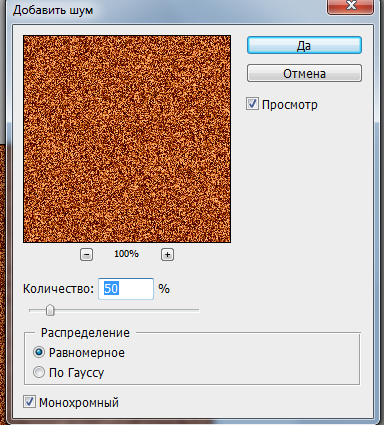Click the Да button to apply noise
The width and height of the screenshot is (384, 425).
click(x=304, y=45)
